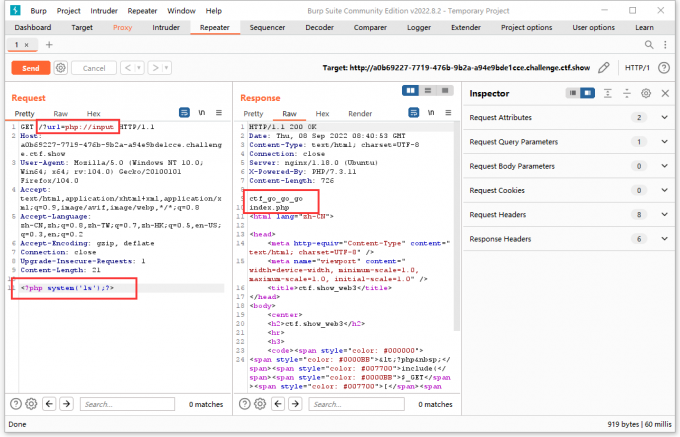Switch to the Project options tab
This screenshot has width=680, height=437.
(526, 27)
